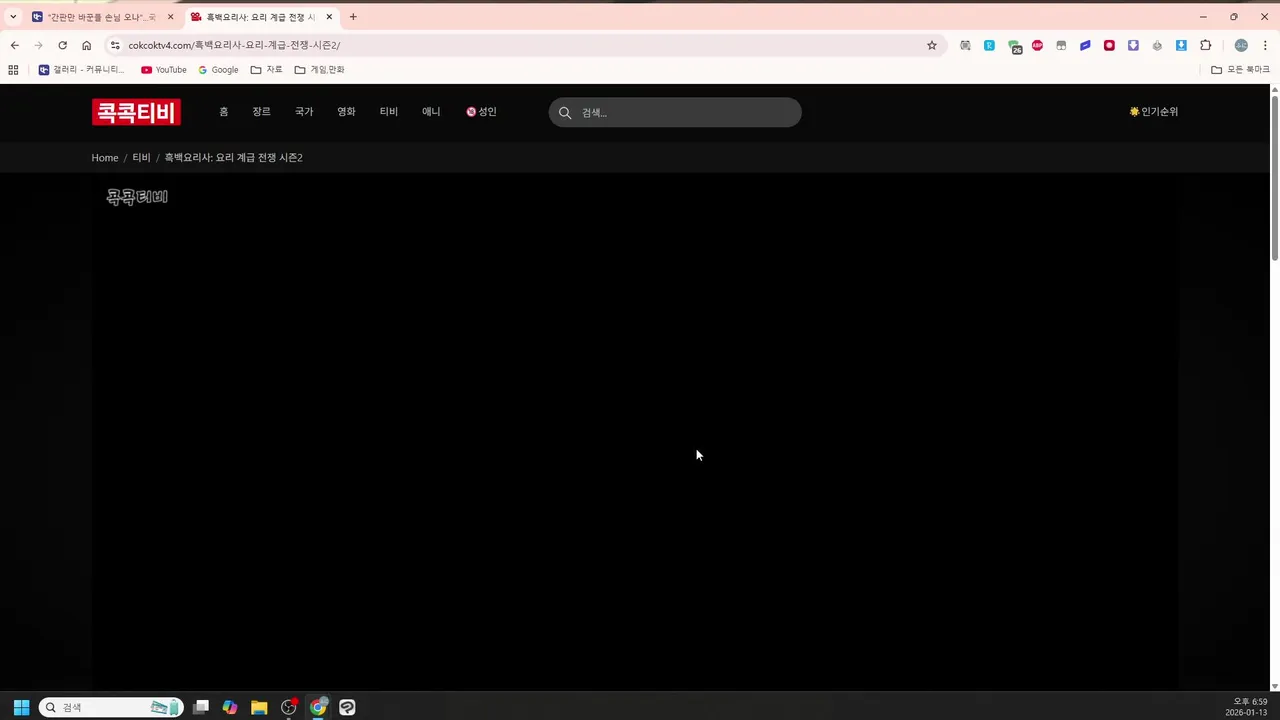Click the taskbar 검색 search box

point(111,707)
